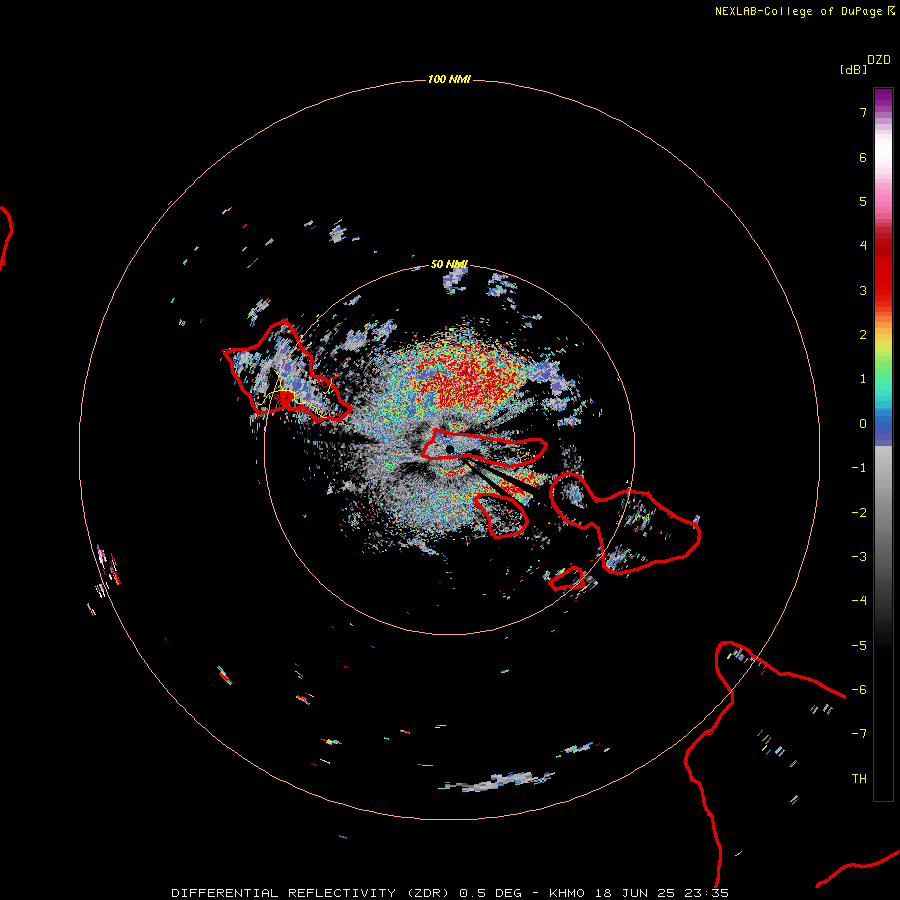
Task: Click the legend value -1
Action: [x=859, y=468]
